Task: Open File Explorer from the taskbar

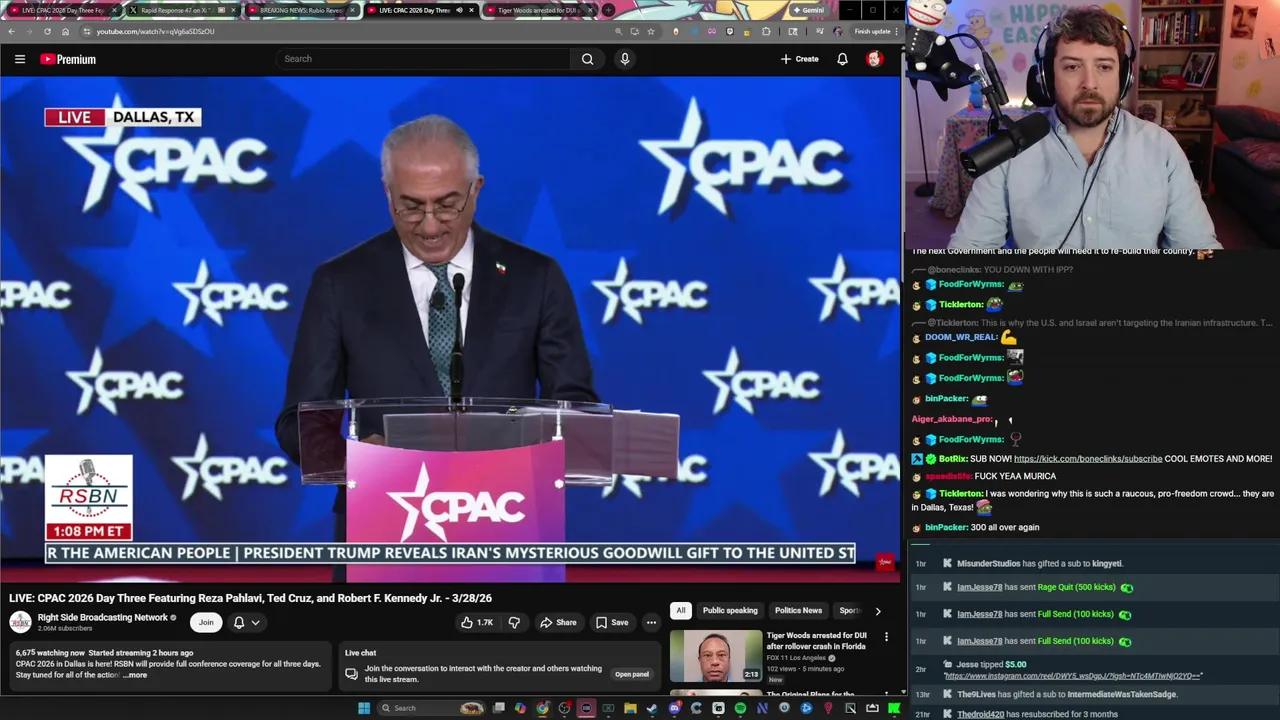Action: click(630, 708)
